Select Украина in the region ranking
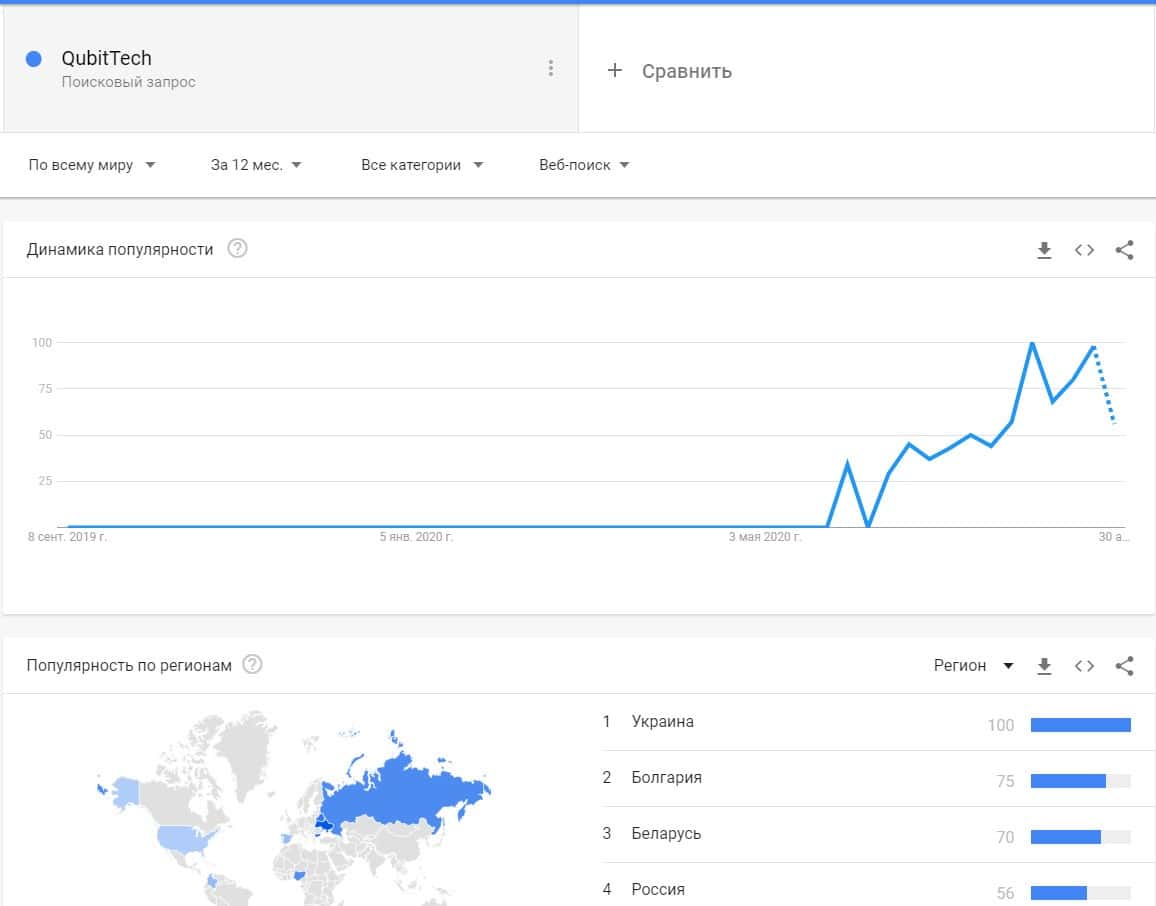This screenshot has width=1156, height=906. 662,722
